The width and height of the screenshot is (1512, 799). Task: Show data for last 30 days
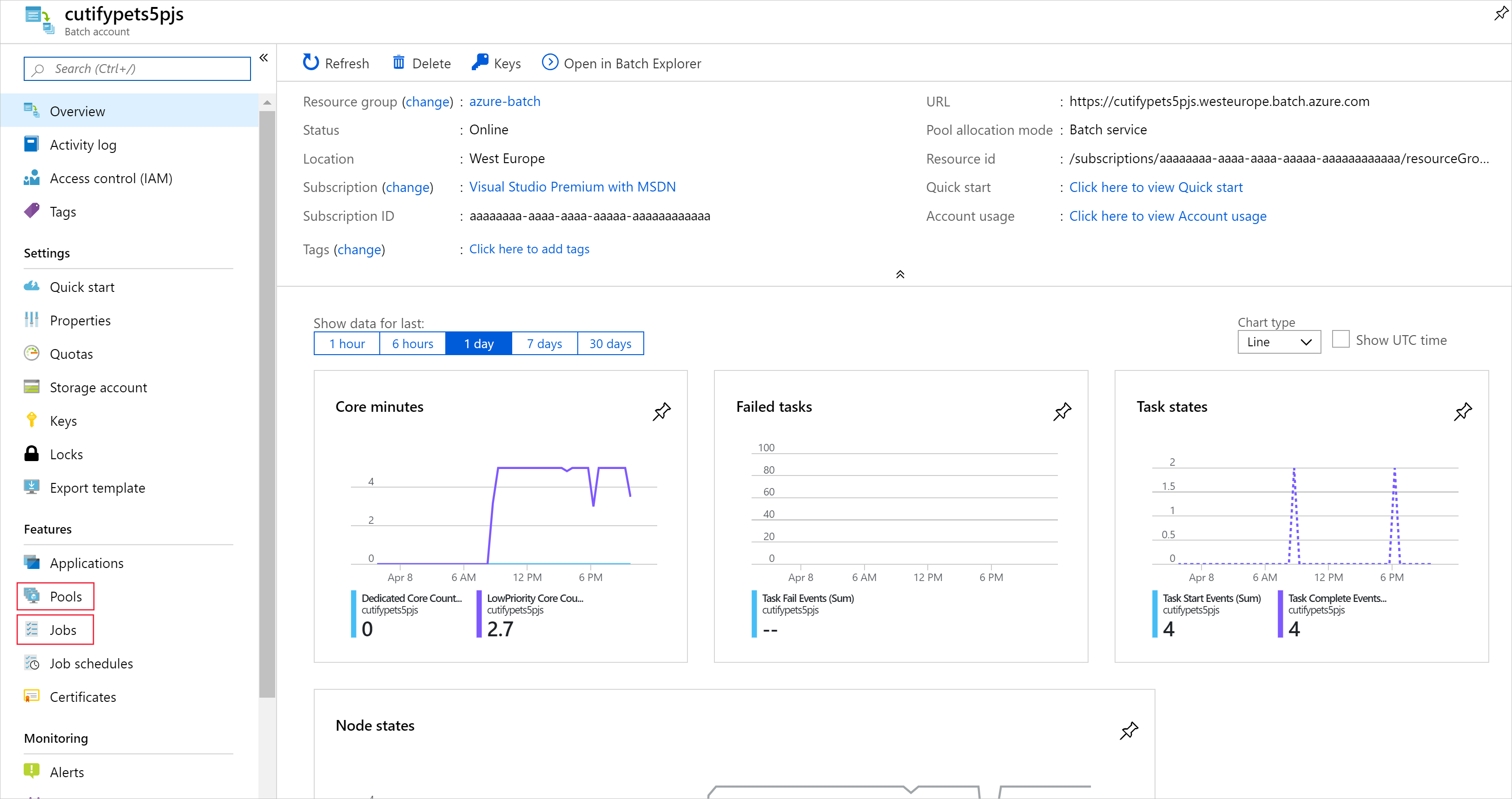coord(610,343)
